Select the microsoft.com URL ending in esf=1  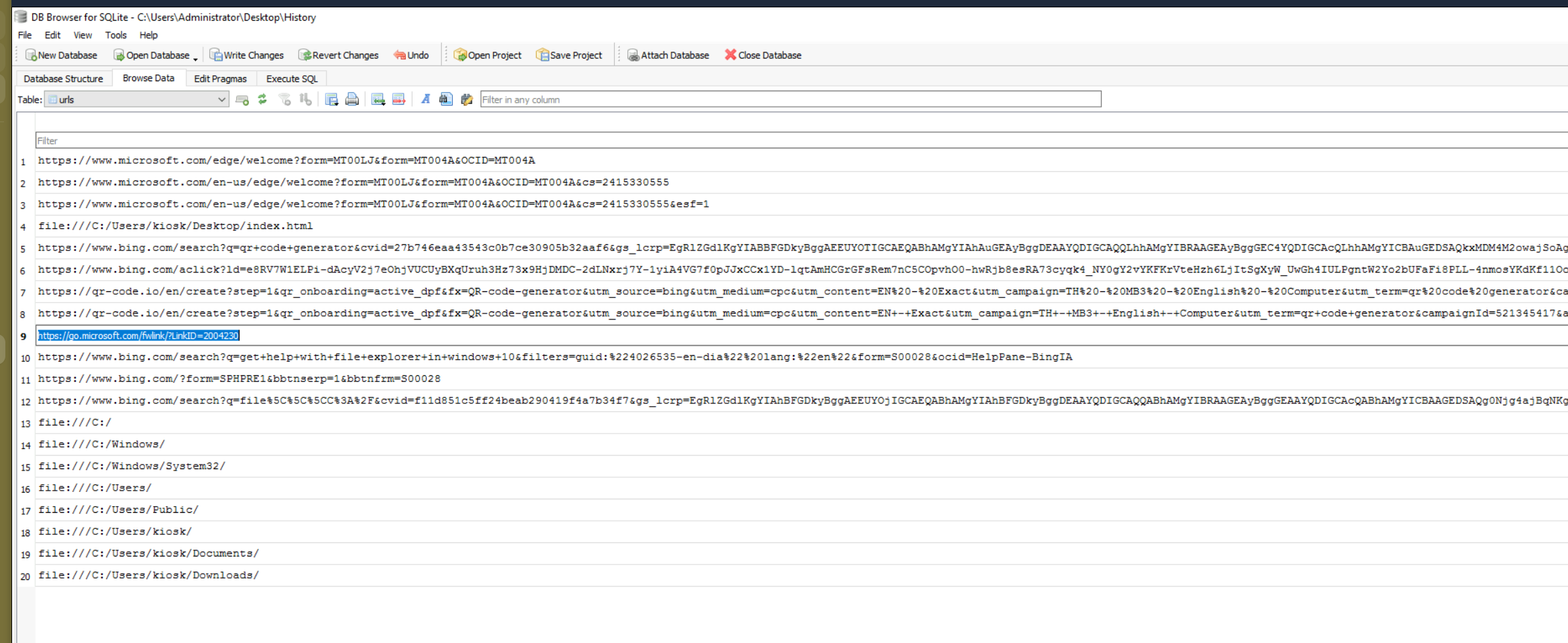[802, 205]
